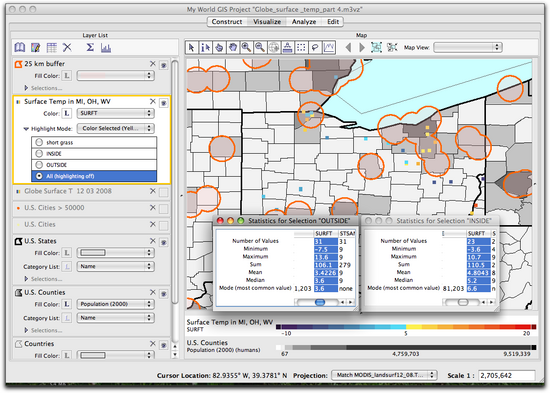Screen dimensions: 550x393
Task: Open the histogram chart icon
Action: point(106,47)
